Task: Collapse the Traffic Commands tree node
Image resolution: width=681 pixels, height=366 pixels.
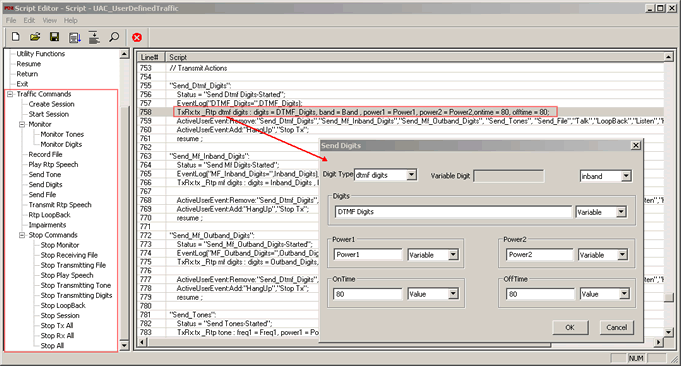Action: point(10,94)
